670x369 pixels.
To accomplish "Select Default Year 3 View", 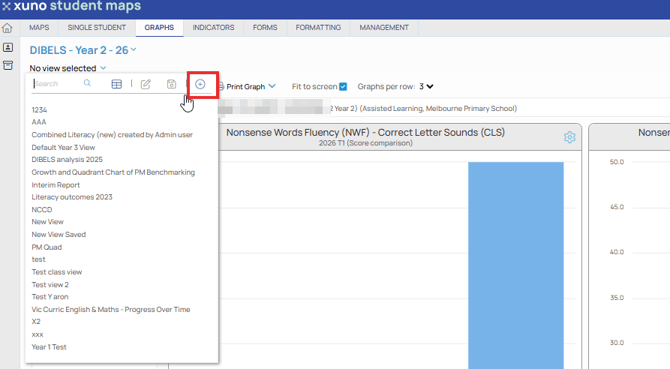I will 63,147.
